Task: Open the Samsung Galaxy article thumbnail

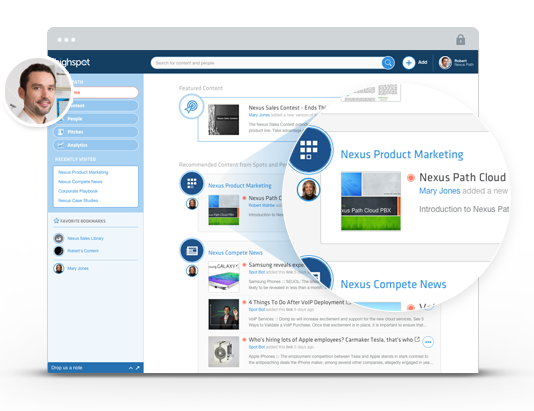Action: tap(223, 277)
